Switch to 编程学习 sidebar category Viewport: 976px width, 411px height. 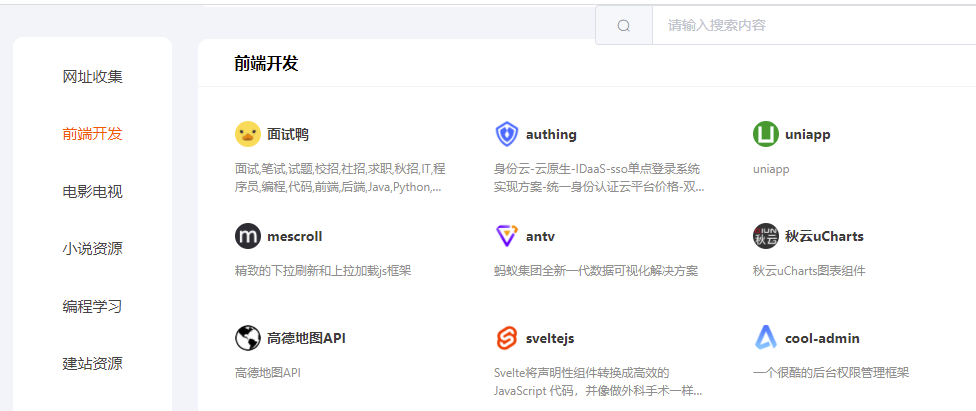click(x=93, y=306)
